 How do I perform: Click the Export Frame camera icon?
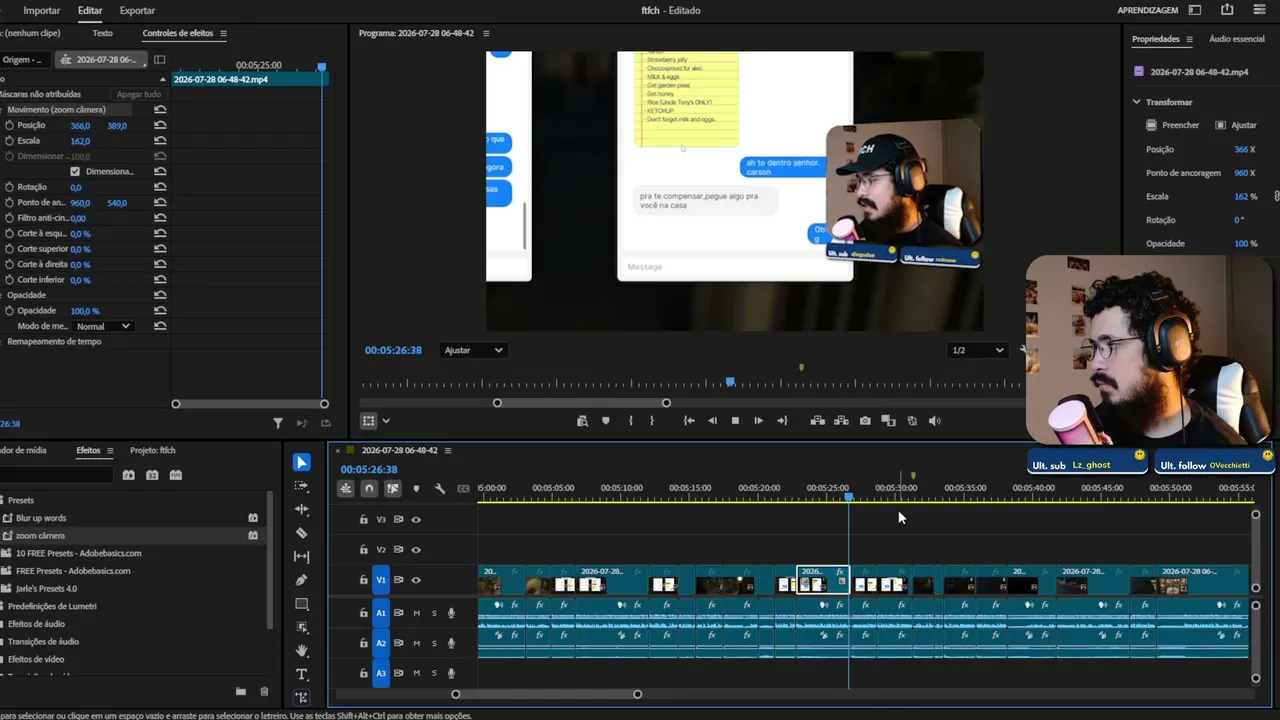point(865,421)
